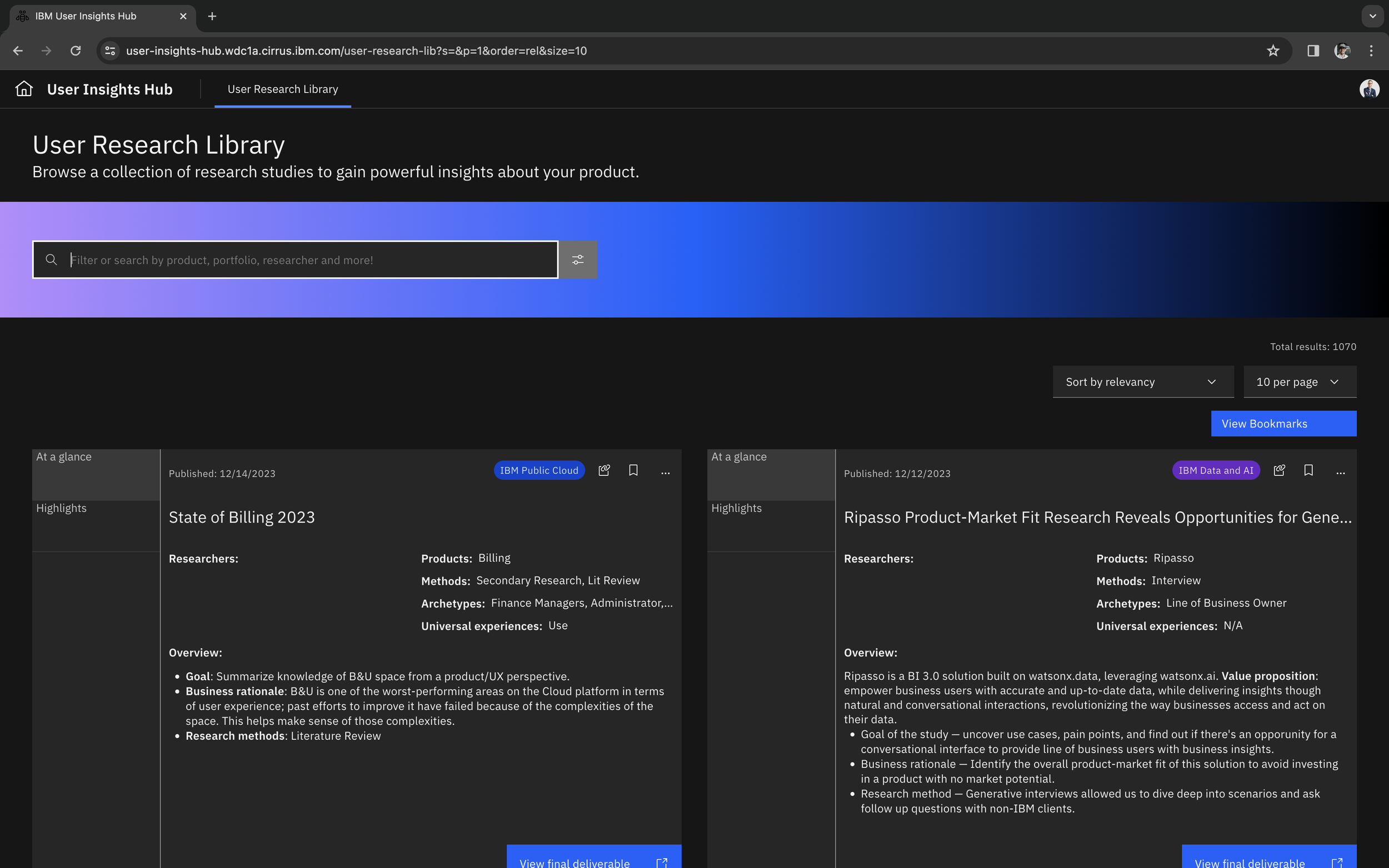Viewport: 1389px width, 868px height.
Task: Share the Ripasso Product-Market Fit study
Action: [x=1280, y=471]
